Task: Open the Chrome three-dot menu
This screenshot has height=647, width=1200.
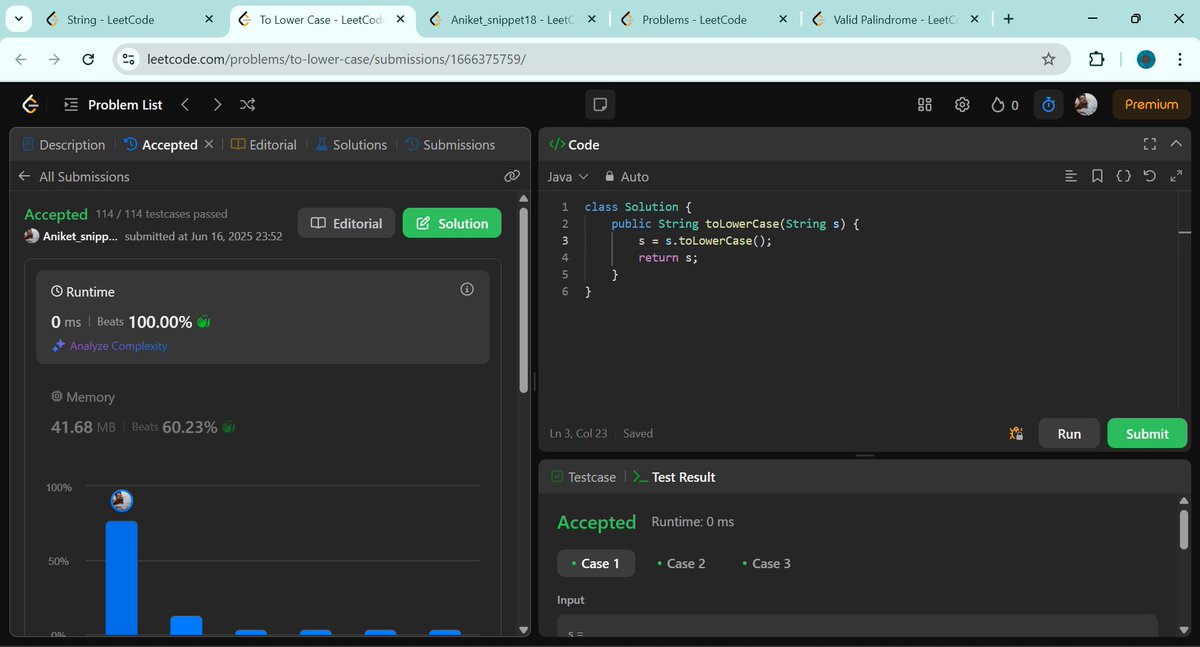Action: click(x=1178, y=60)
